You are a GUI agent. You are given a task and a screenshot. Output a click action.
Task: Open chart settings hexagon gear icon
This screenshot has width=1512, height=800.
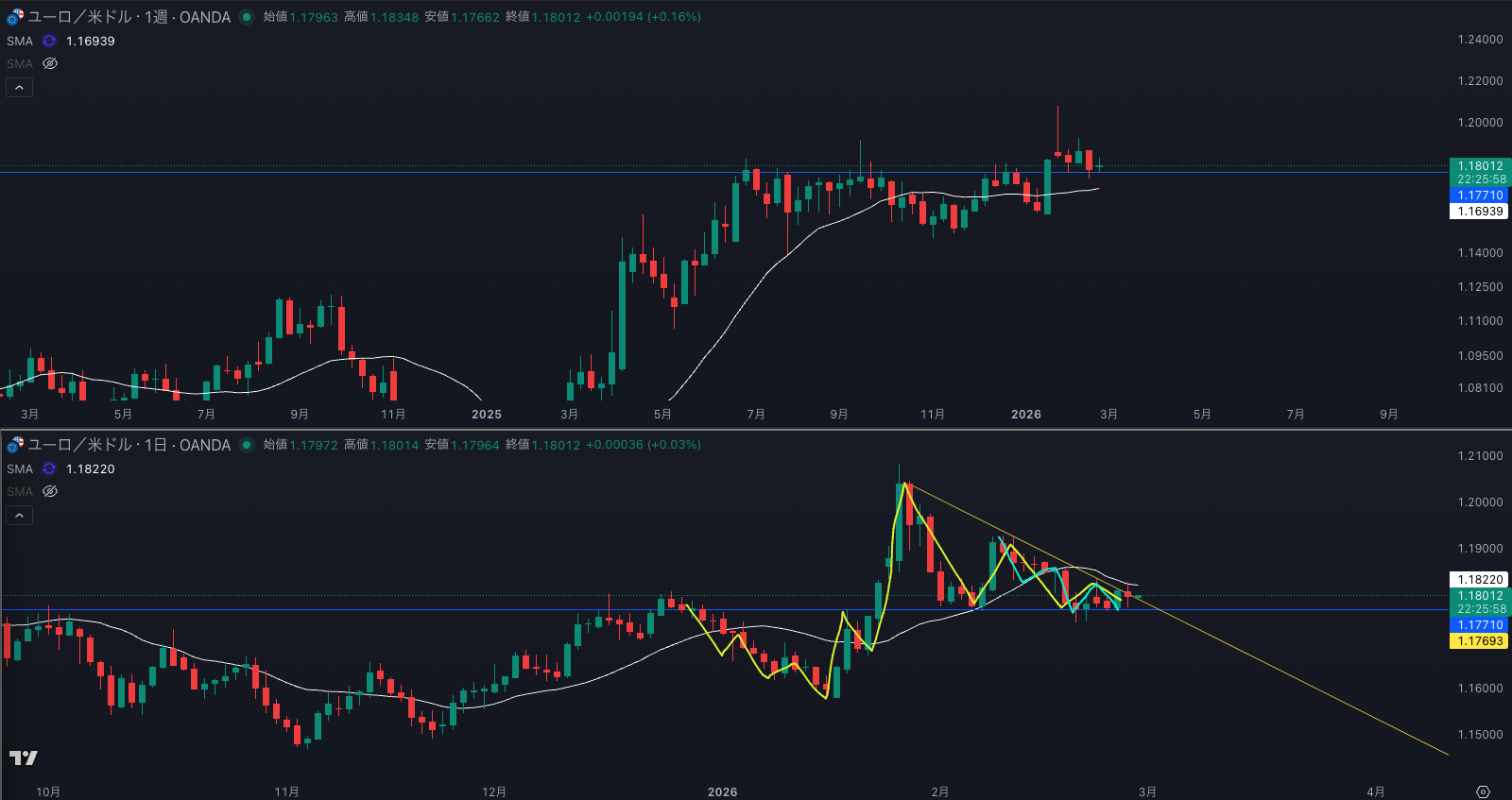(x=1483, y=791)
